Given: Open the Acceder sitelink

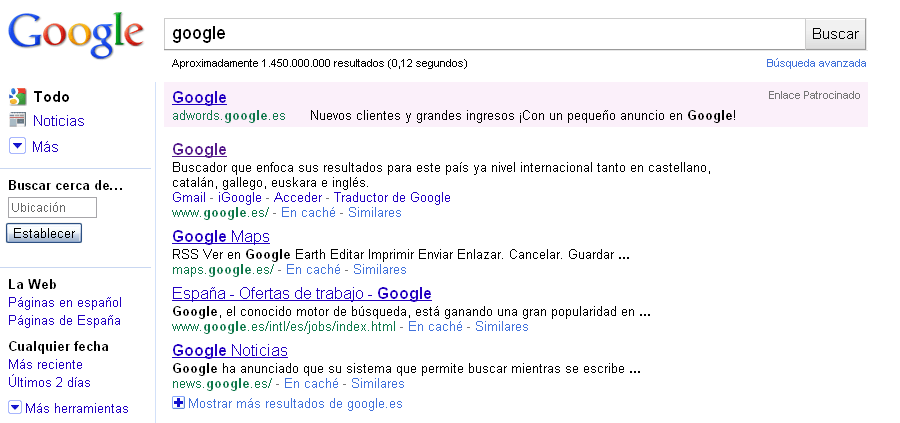Looking at the screenshot, I should tap(298, 197).
